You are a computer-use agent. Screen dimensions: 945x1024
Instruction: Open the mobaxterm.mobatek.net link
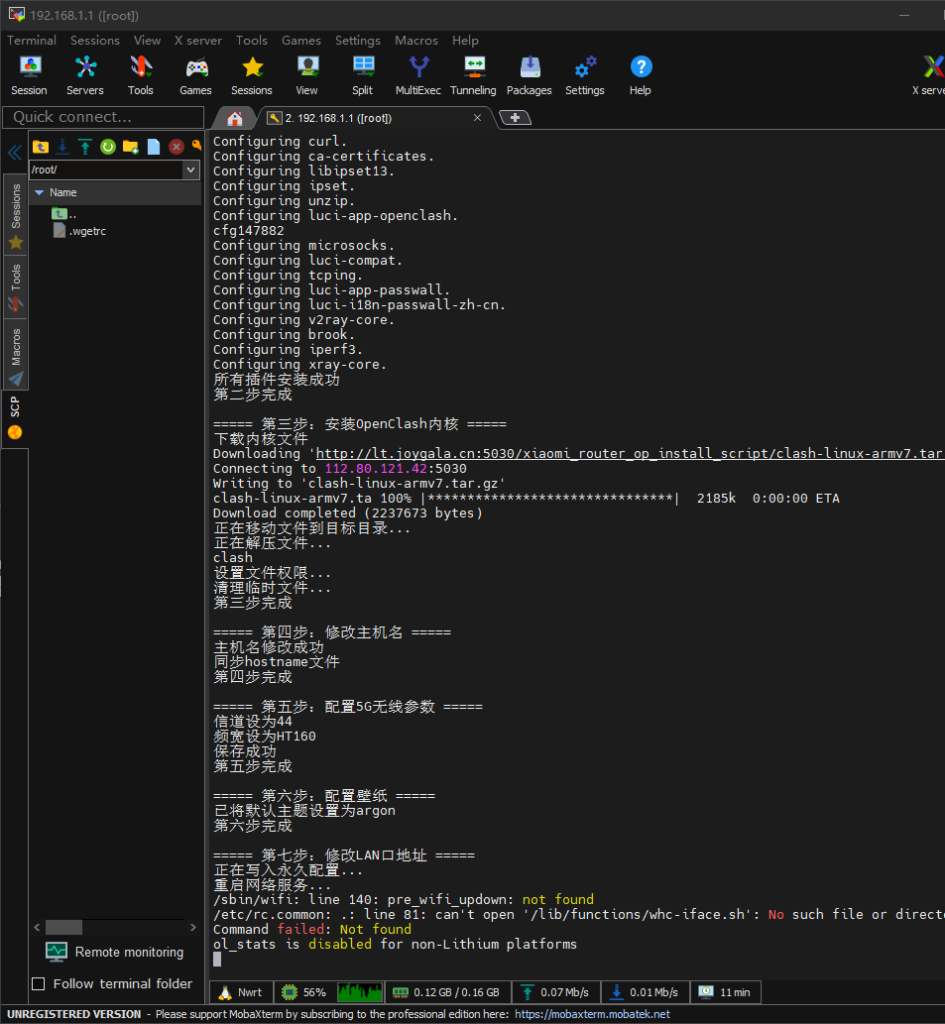click(592, 1014)
